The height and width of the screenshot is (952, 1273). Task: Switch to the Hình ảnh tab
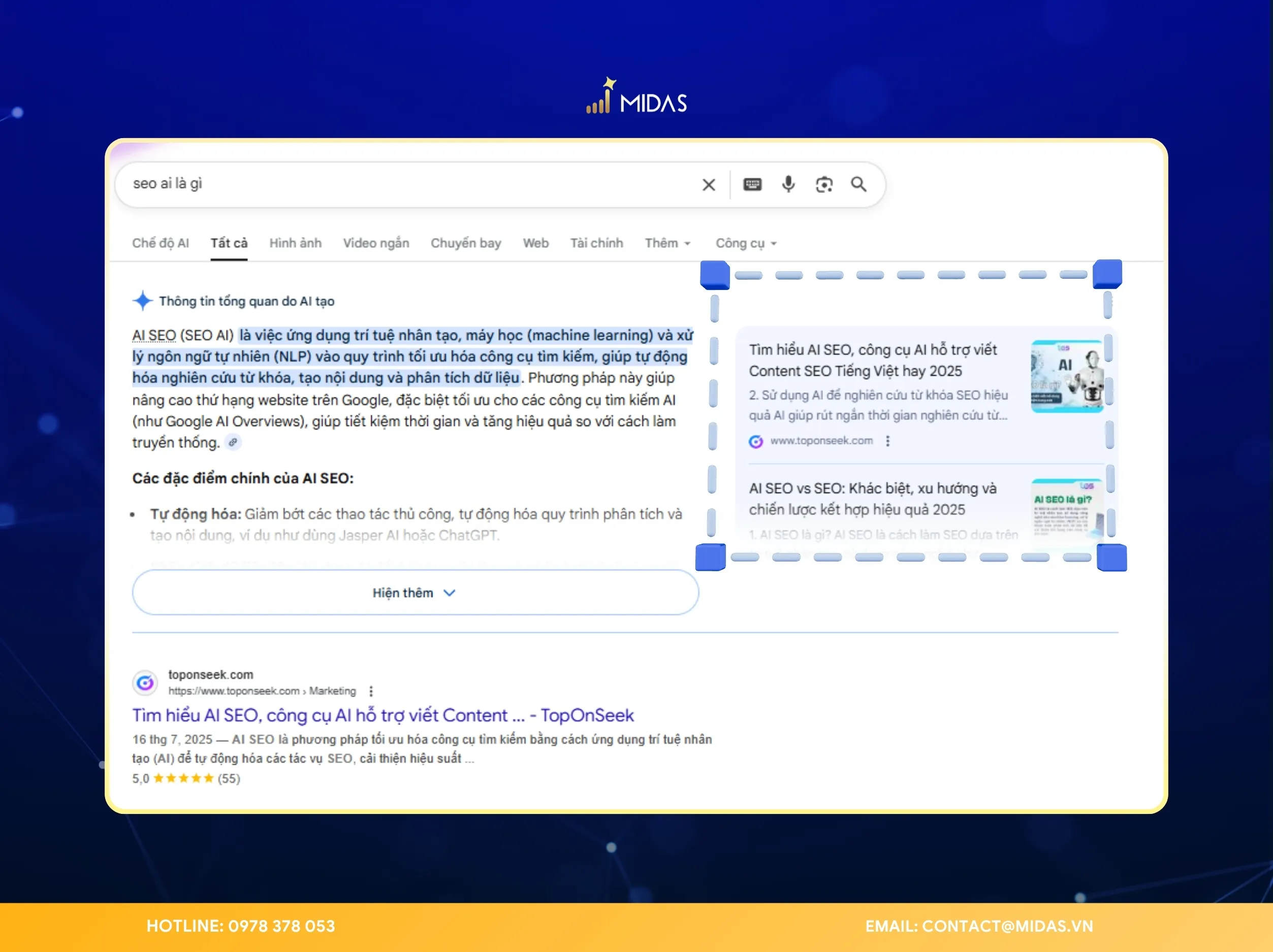tap(295, 243)
